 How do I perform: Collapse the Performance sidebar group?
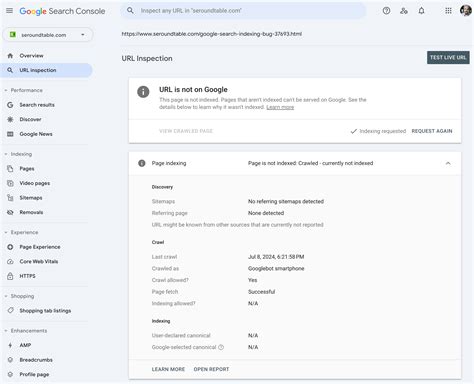point(6,90)
